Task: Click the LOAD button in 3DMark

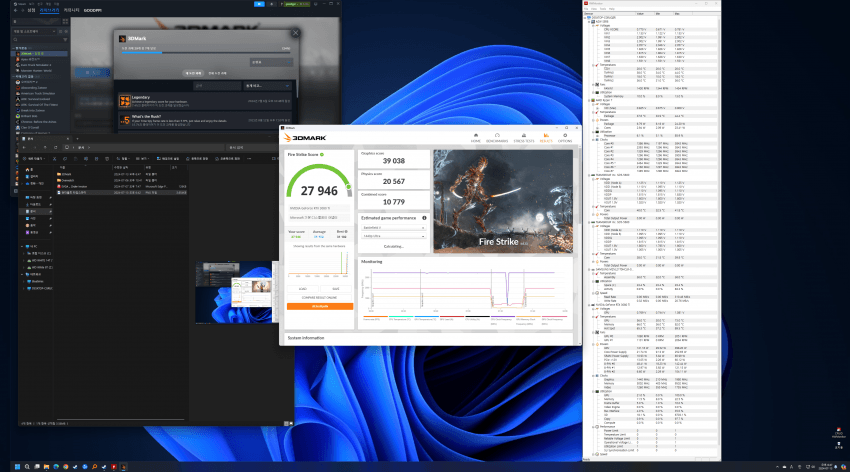Action: 303,289
